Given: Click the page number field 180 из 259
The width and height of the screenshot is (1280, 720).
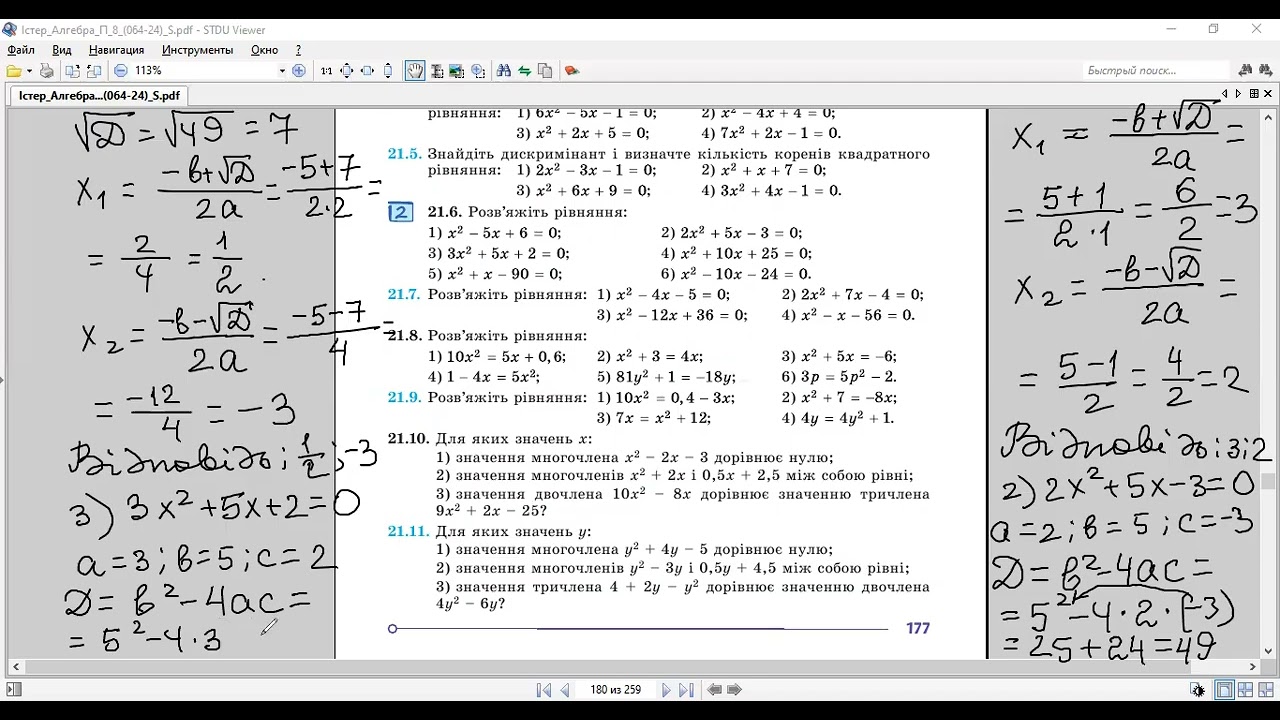Looking at the screenshot, I should click(615, 690).
